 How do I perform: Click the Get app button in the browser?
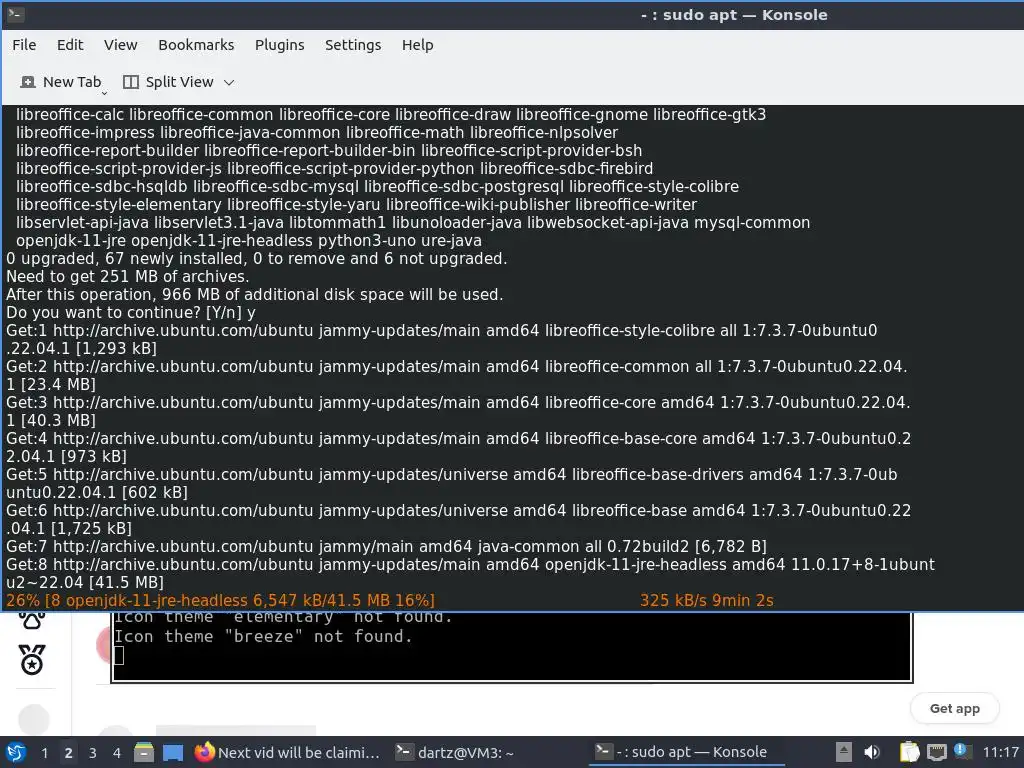[954, 709]
